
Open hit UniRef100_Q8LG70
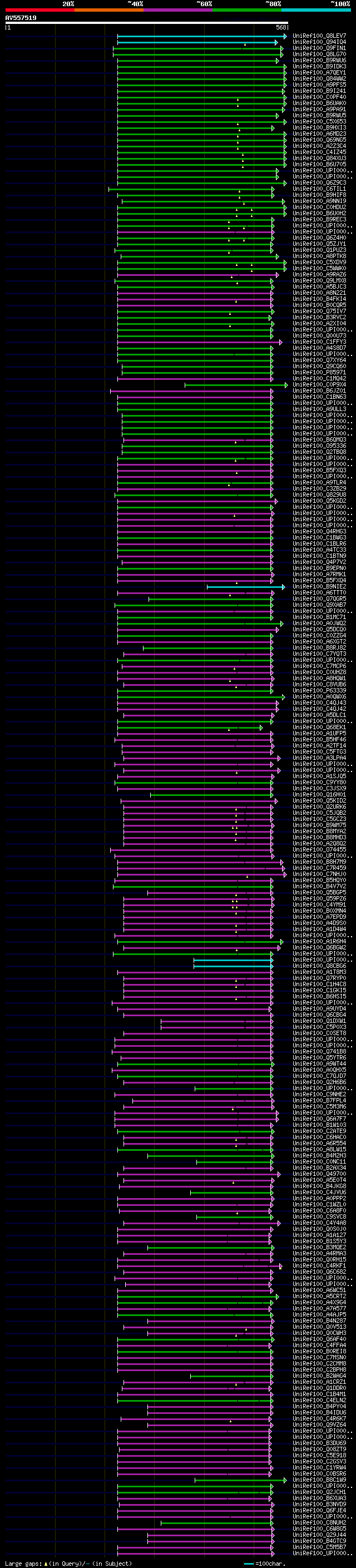[x=319, y=54]
